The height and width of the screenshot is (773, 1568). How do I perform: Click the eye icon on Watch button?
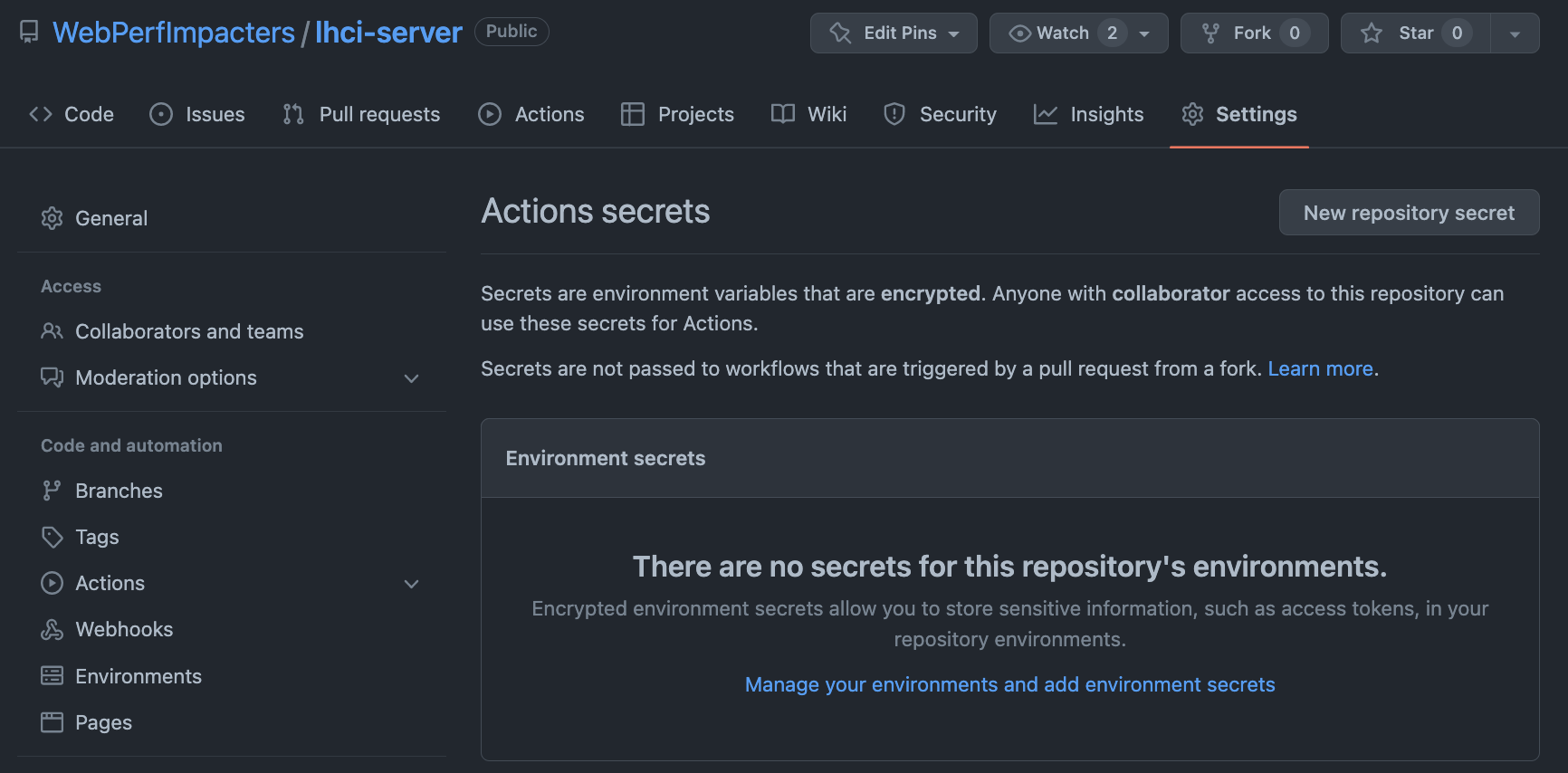point(1020,33)
